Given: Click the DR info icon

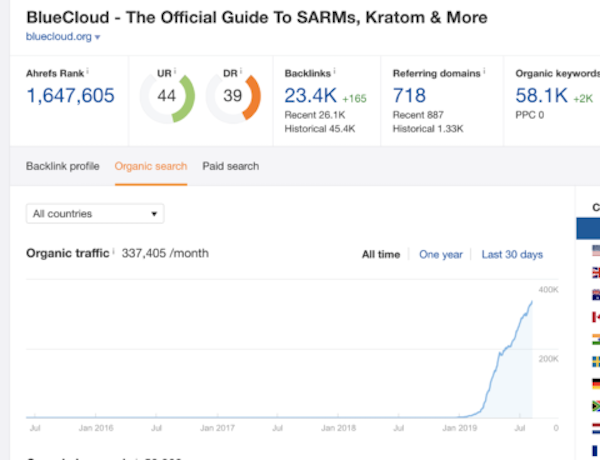Looking at the screenshot, I should [x=241, y=70].
